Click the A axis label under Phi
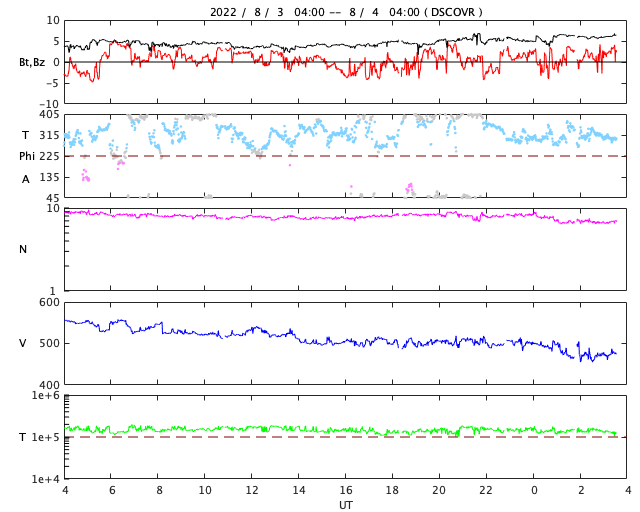 (25, 179)
